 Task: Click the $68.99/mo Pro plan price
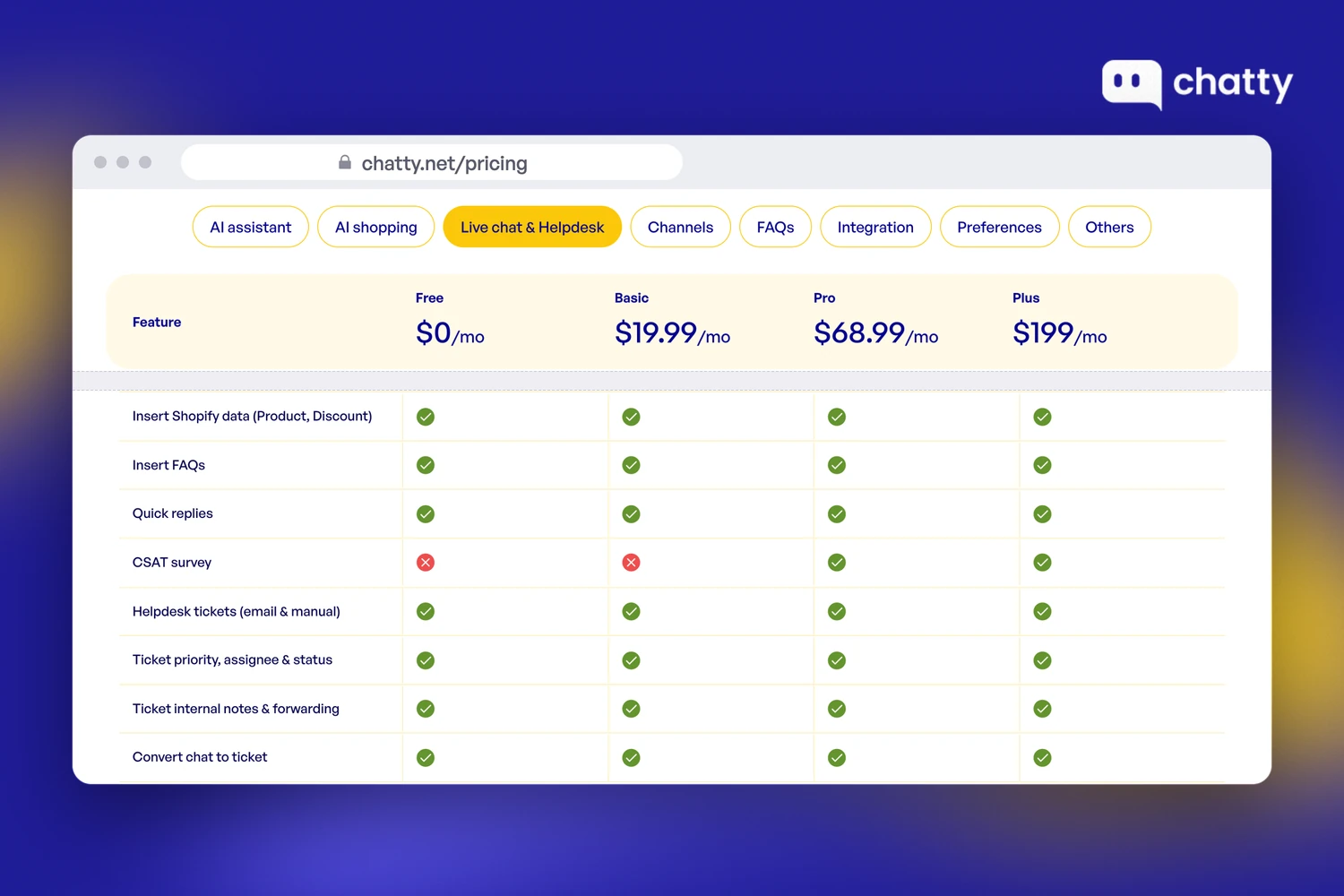point(876,333)
